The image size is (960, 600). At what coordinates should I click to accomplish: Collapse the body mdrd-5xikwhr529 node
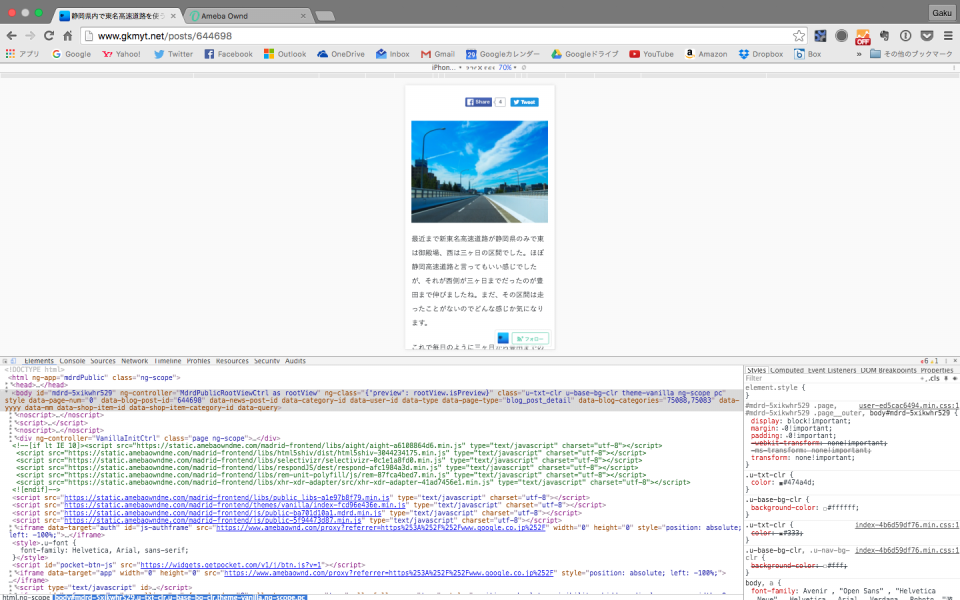[7, 393]
